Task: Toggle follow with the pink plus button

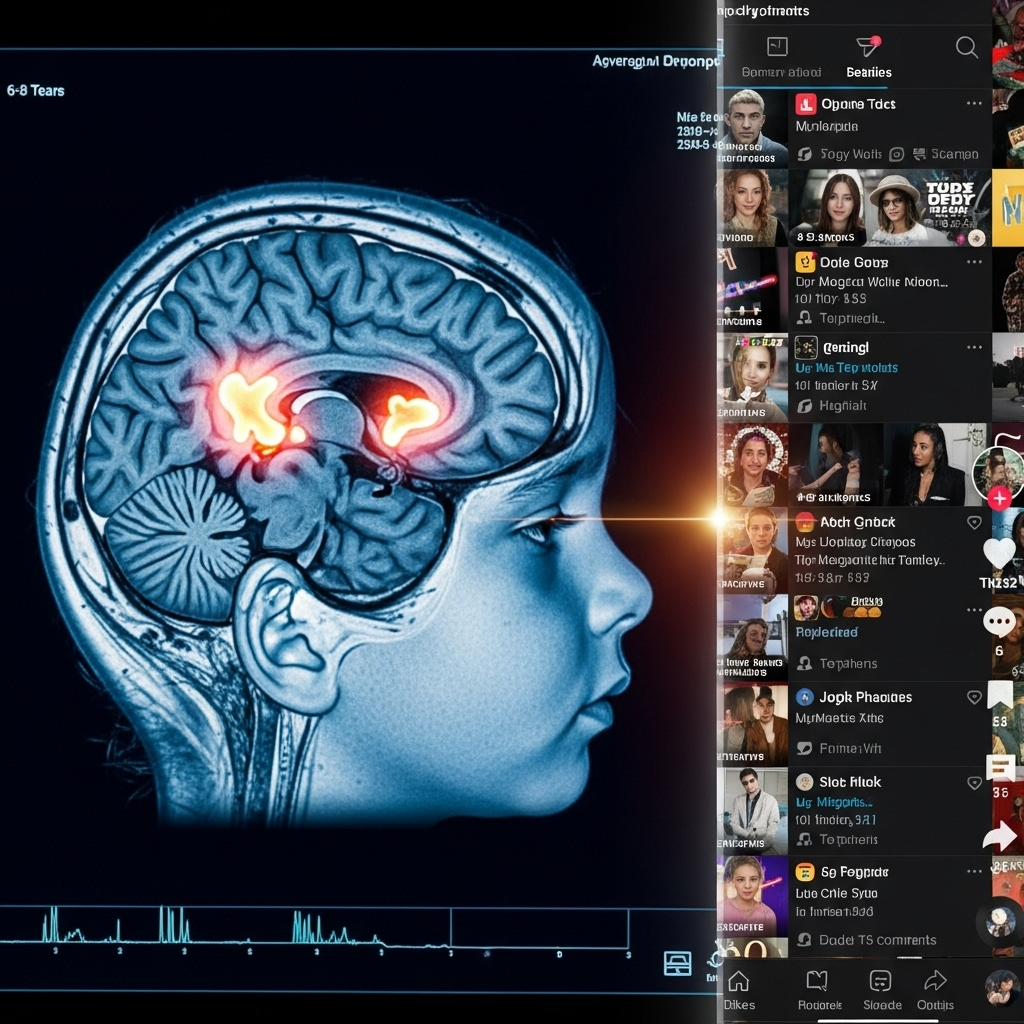Action: pos(998,497)
